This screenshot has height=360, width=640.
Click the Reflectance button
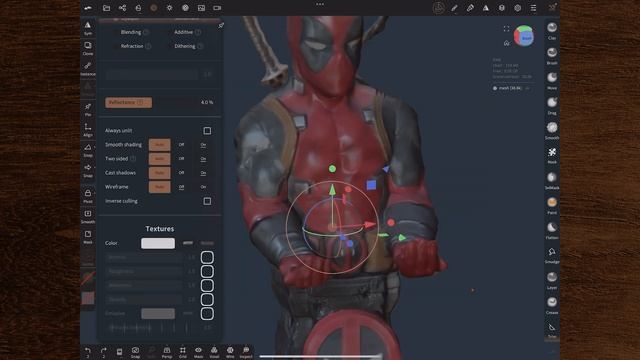pos(129,102)
